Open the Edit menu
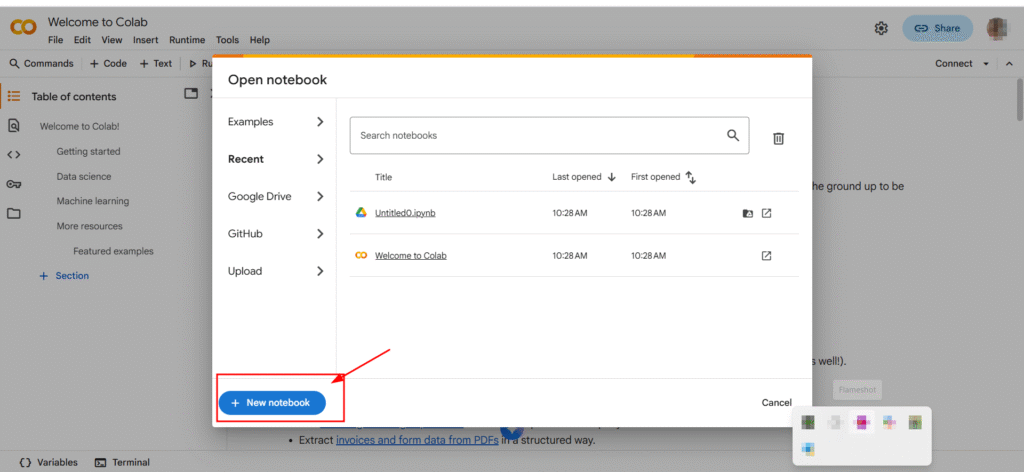1024x472 pixels. point(82,40)
